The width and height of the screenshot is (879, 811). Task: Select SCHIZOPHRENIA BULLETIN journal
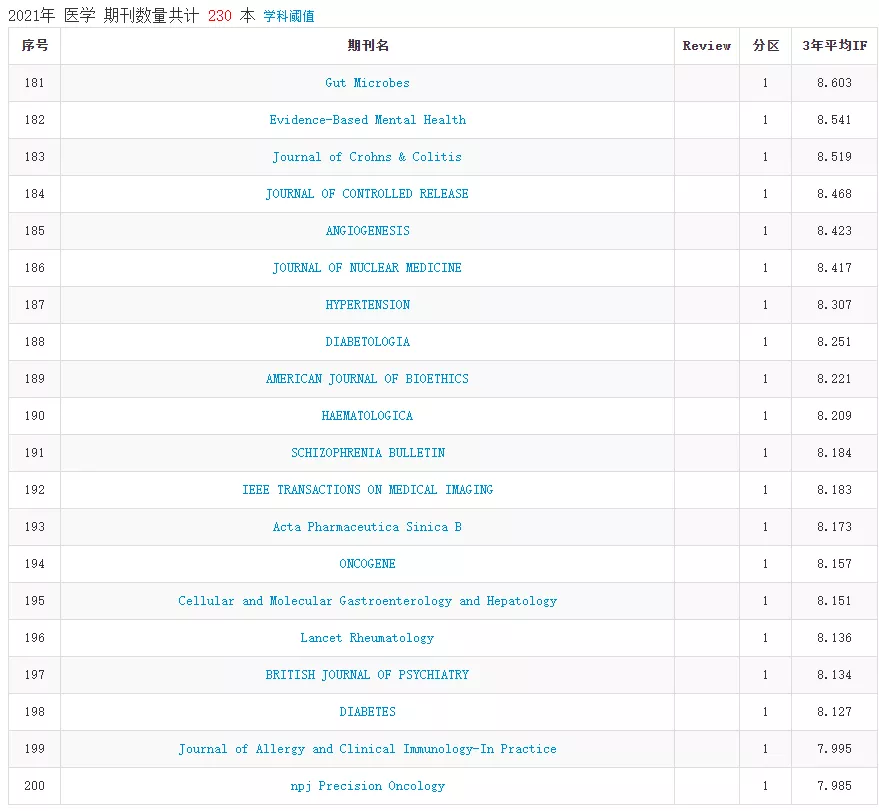pyautogui.click(x=367, y=453)
